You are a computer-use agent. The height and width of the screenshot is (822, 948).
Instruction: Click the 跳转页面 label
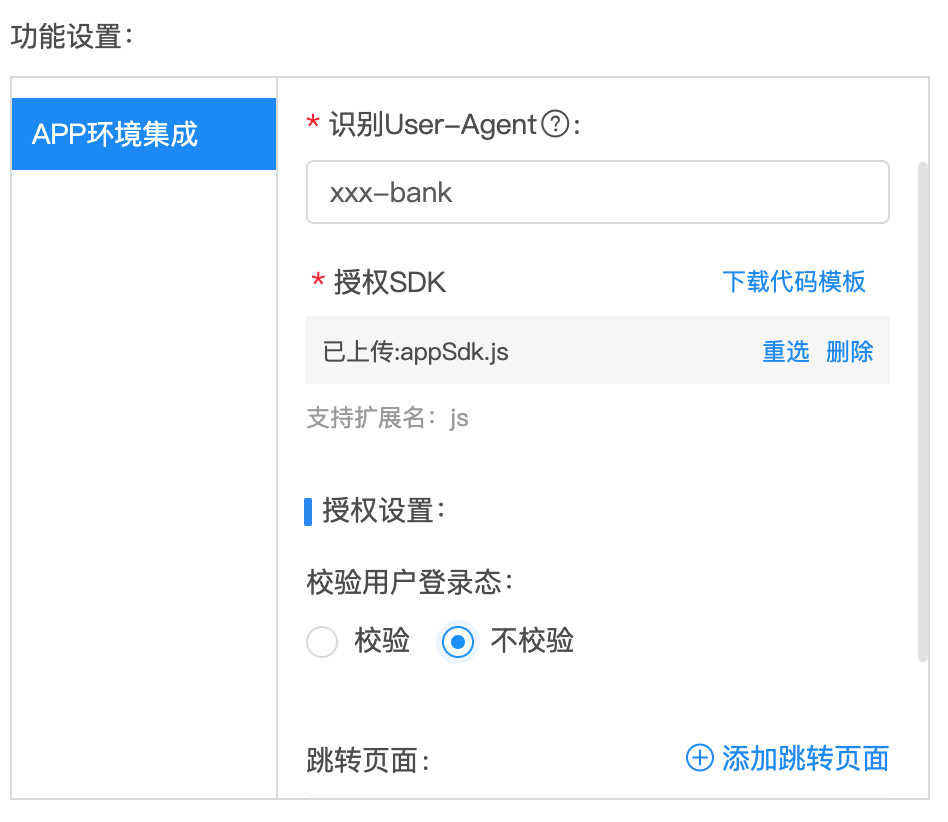point(368,760)
